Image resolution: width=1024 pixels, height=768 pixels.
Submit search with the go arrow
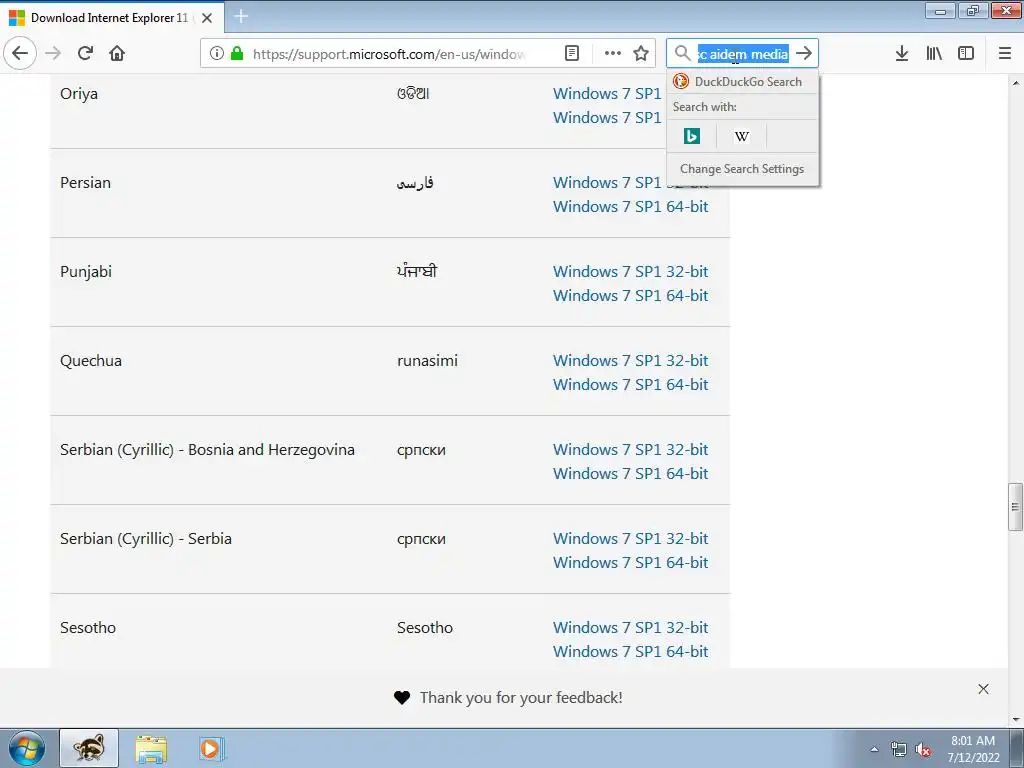pyautogui.click(x=804, y=53)
